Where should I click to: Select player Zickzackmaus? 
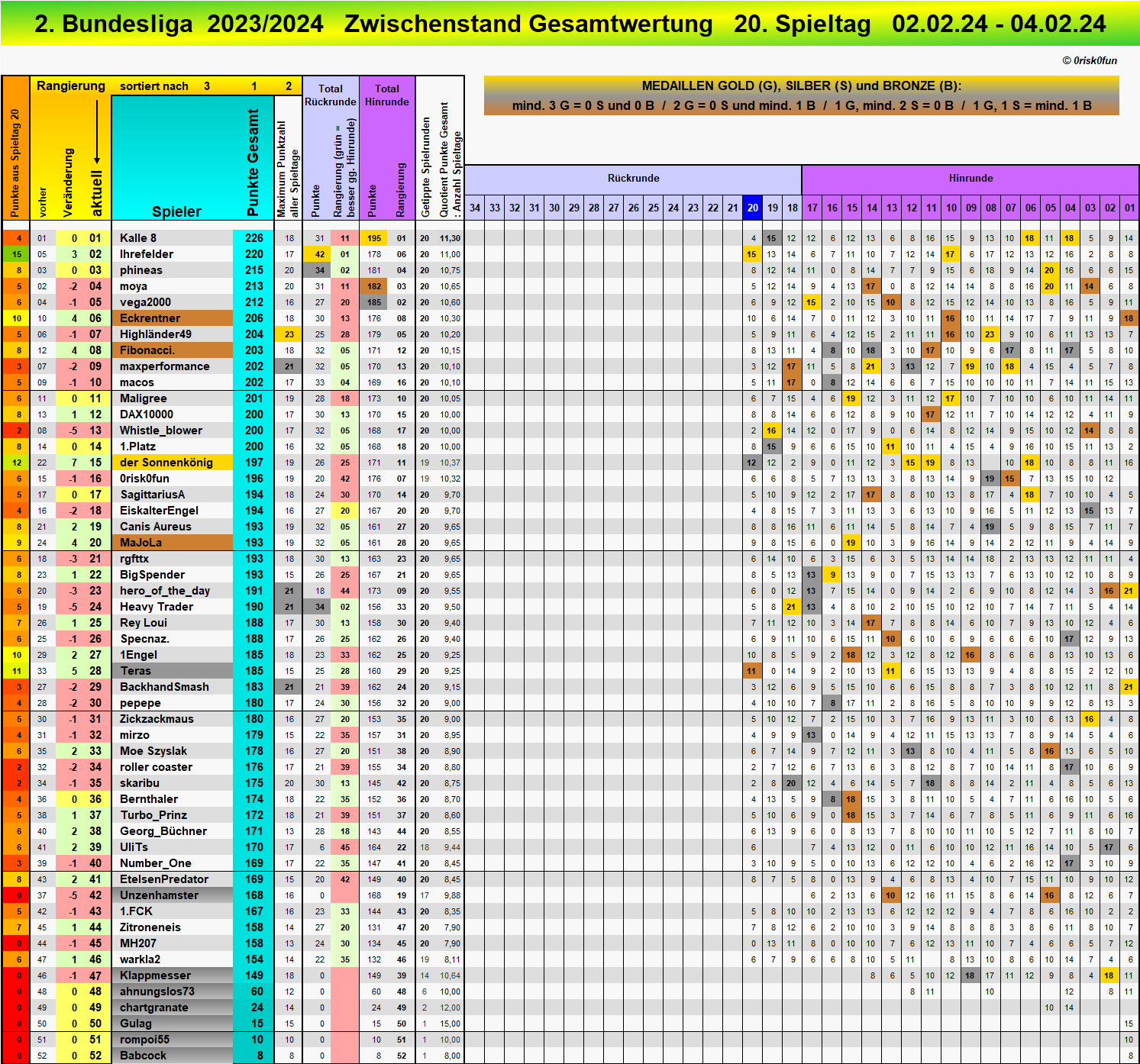click(157, 719)
